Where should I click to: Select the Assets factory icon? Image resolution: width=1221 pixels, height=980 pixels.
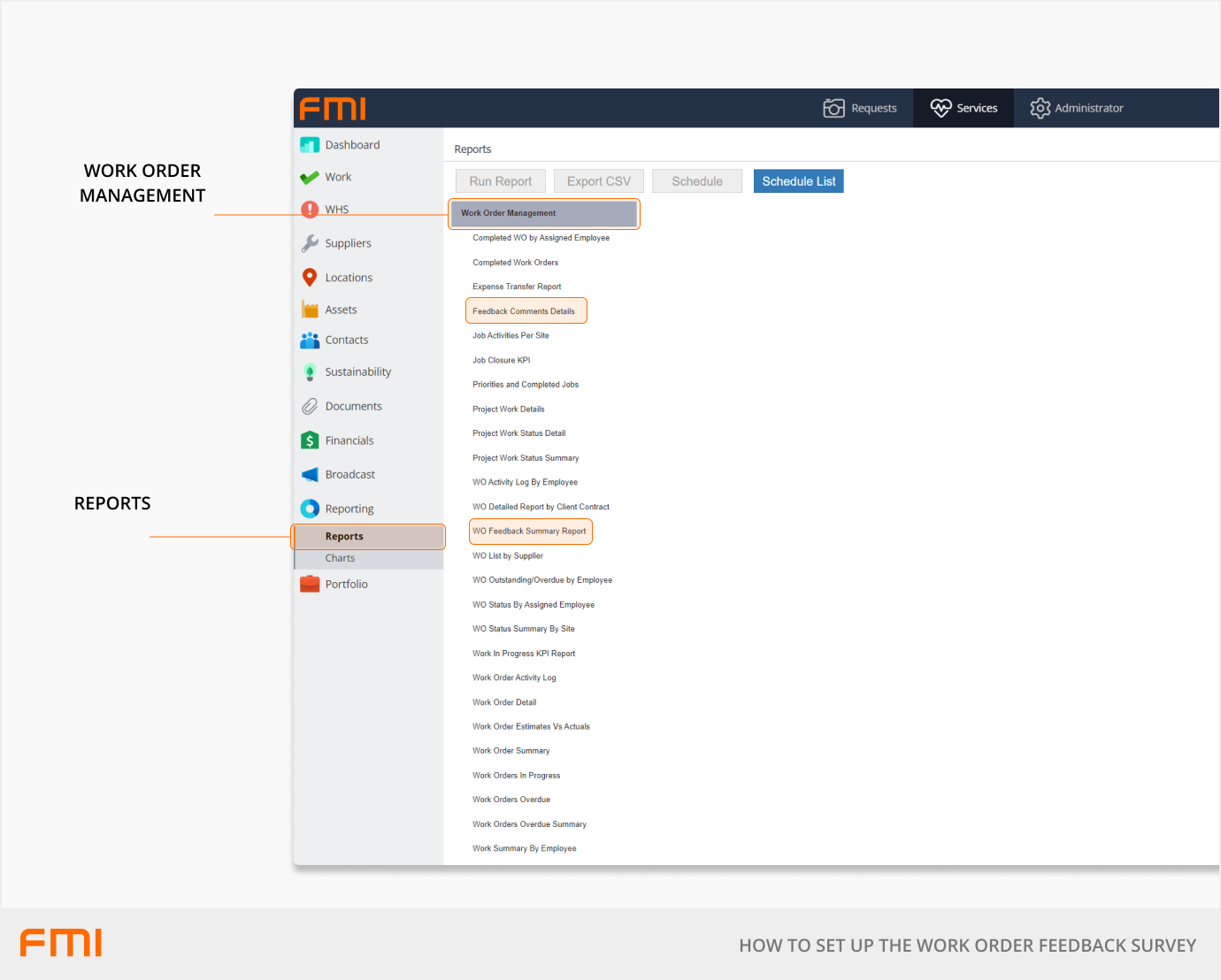(310, 310)
